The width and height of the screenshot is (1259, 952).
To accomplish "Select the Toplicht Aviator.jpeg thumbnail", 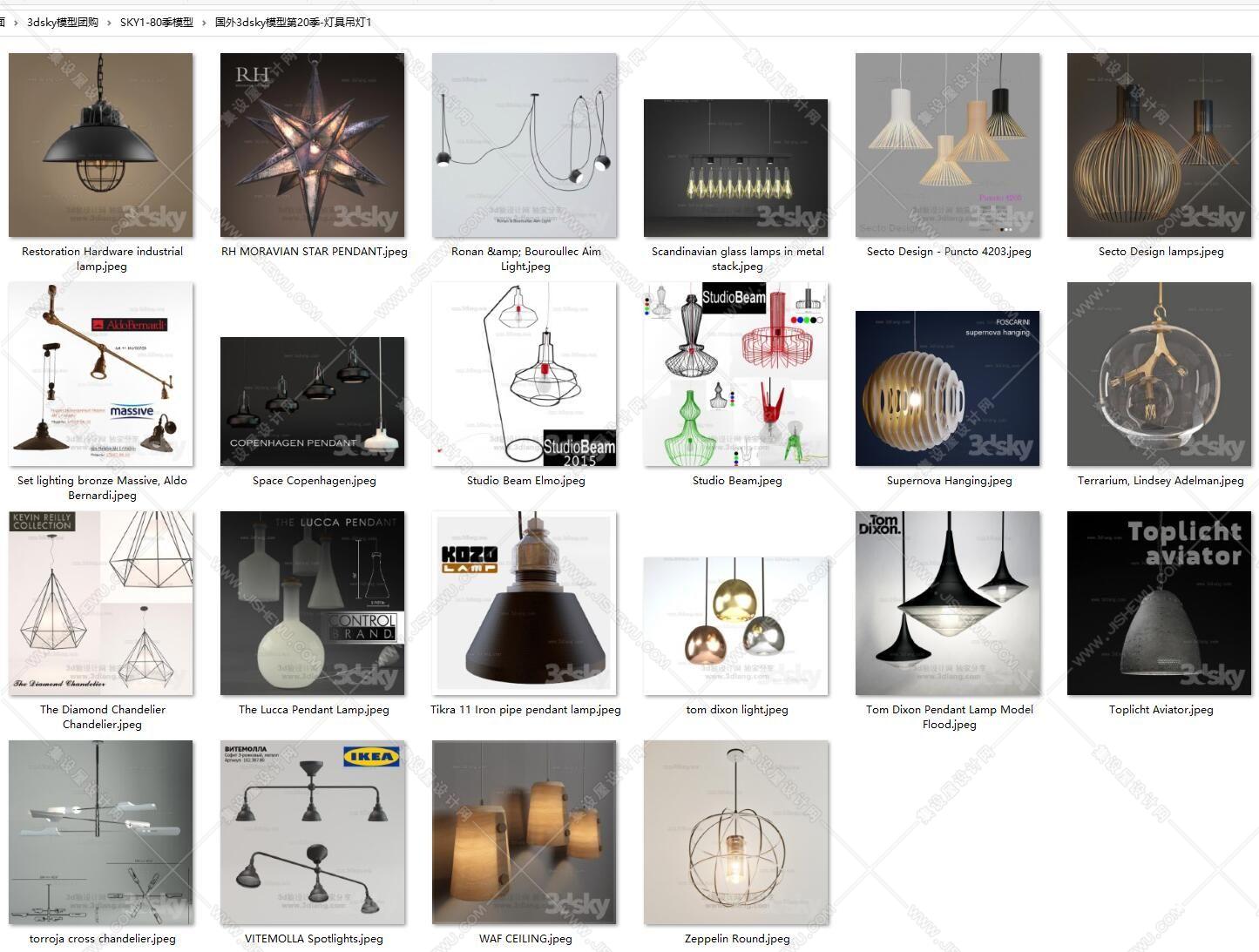I will click(1160, 604).
